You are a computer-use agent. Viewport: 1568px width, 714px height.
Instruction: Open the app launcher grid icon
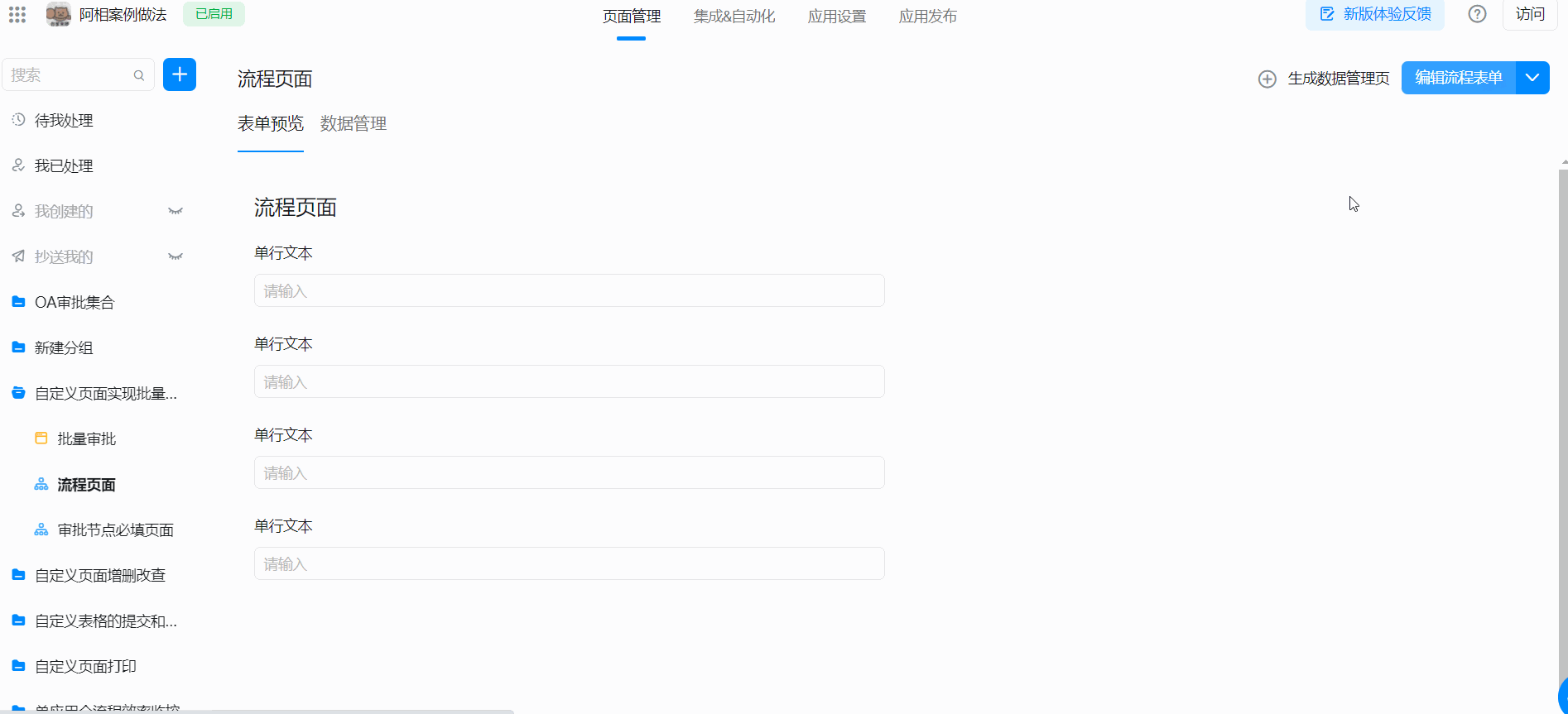pos(17,15)
